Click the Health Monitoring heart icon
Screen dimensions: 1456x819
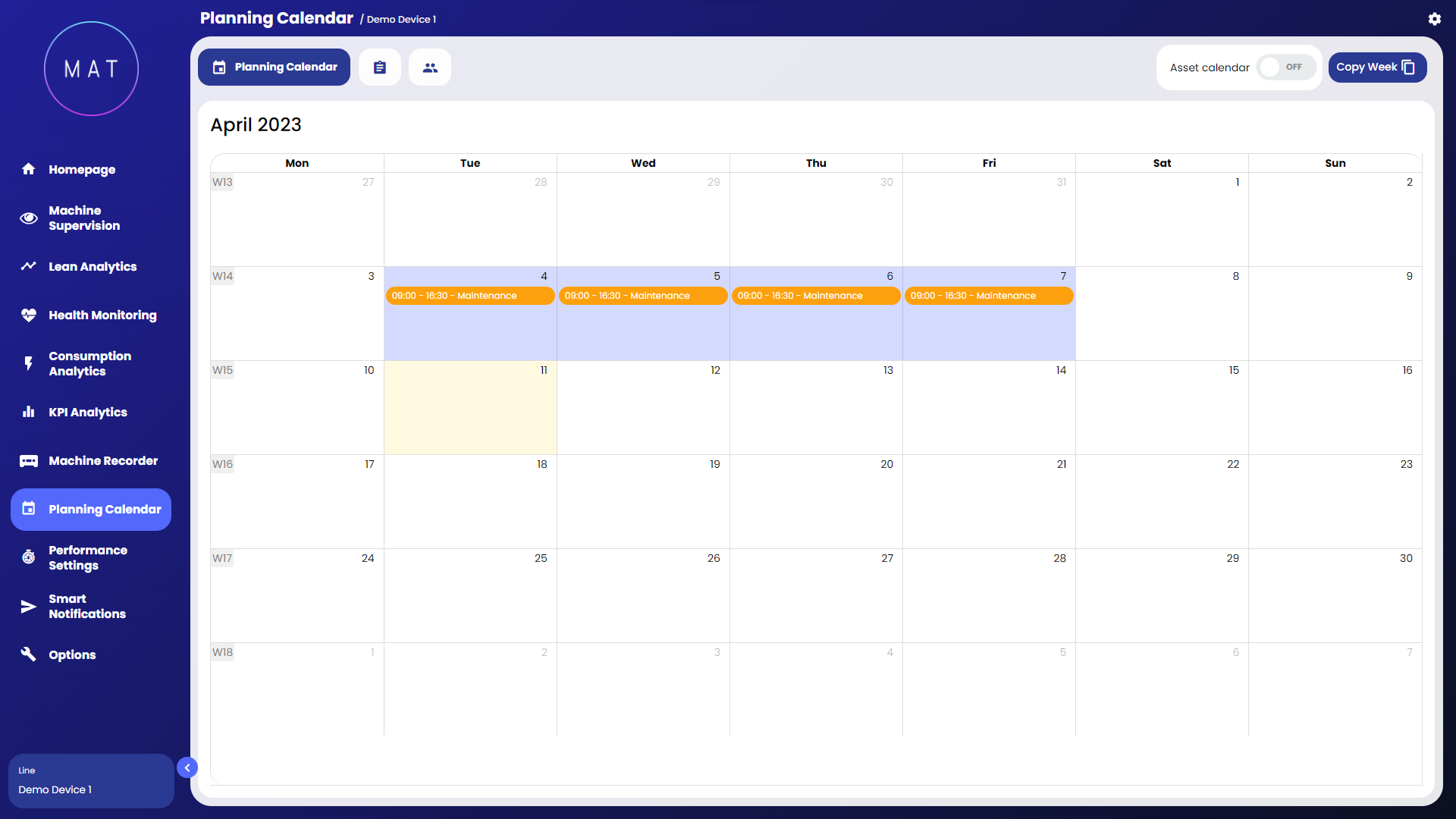pyautogui.click(x=29, y=315)
